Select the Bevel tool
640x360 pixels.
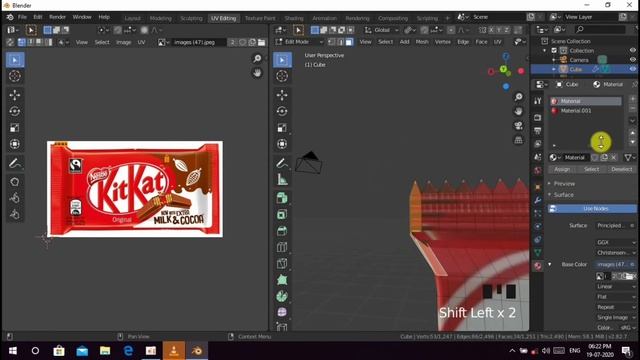(282, 231)
